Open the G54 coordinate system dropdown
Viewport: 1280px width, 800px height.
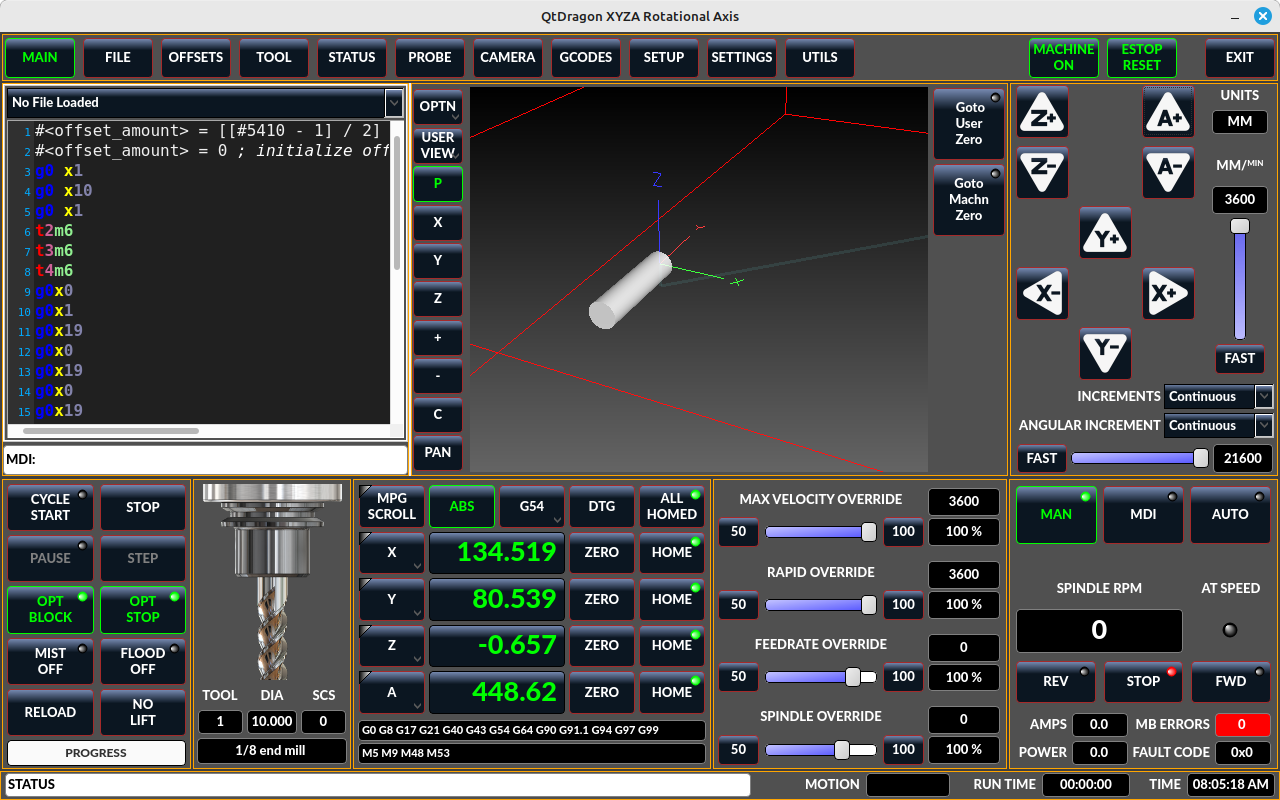(x=532, y=506)
